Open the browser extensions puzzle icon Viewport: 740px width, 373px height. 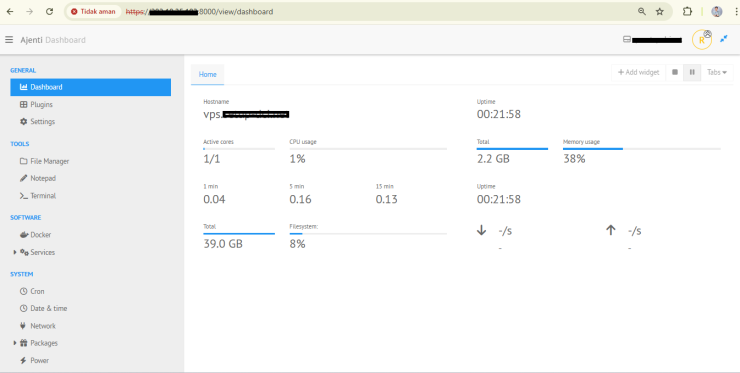coord(687,12)
